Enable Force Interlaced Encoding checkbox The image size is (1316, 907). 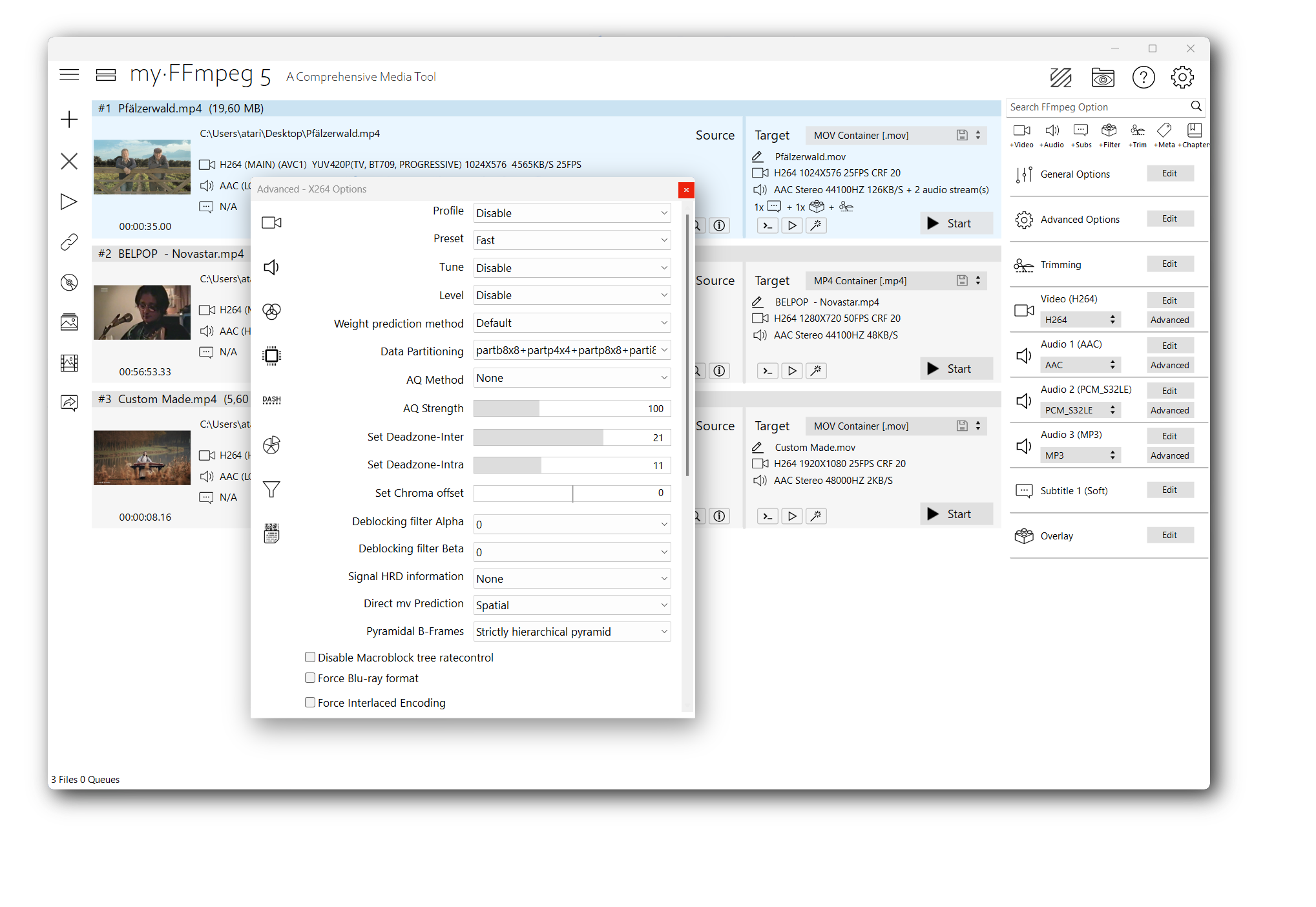(309, 702)
